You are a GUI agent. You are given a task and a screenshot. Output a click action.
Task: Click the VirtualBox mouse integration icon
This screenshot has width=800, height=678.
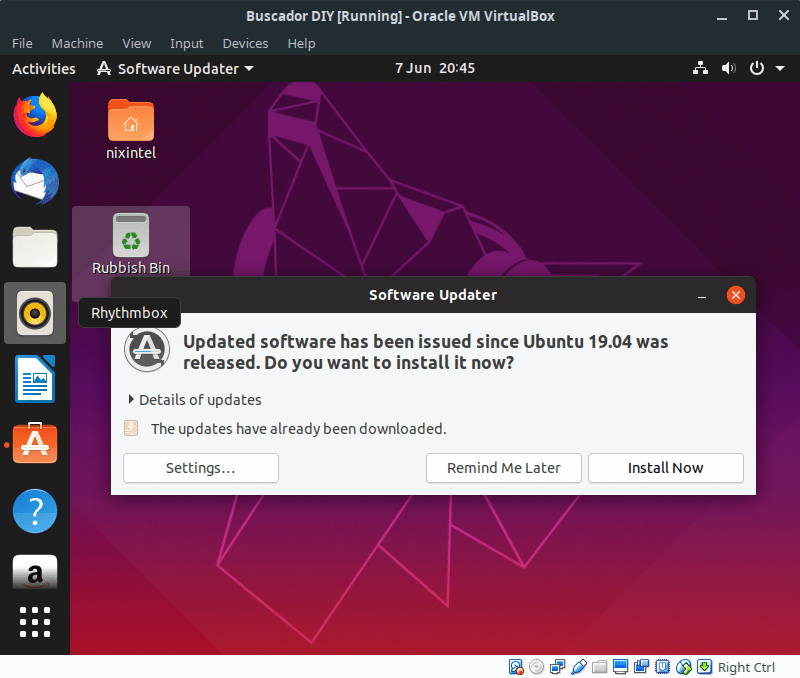point(684,667)
